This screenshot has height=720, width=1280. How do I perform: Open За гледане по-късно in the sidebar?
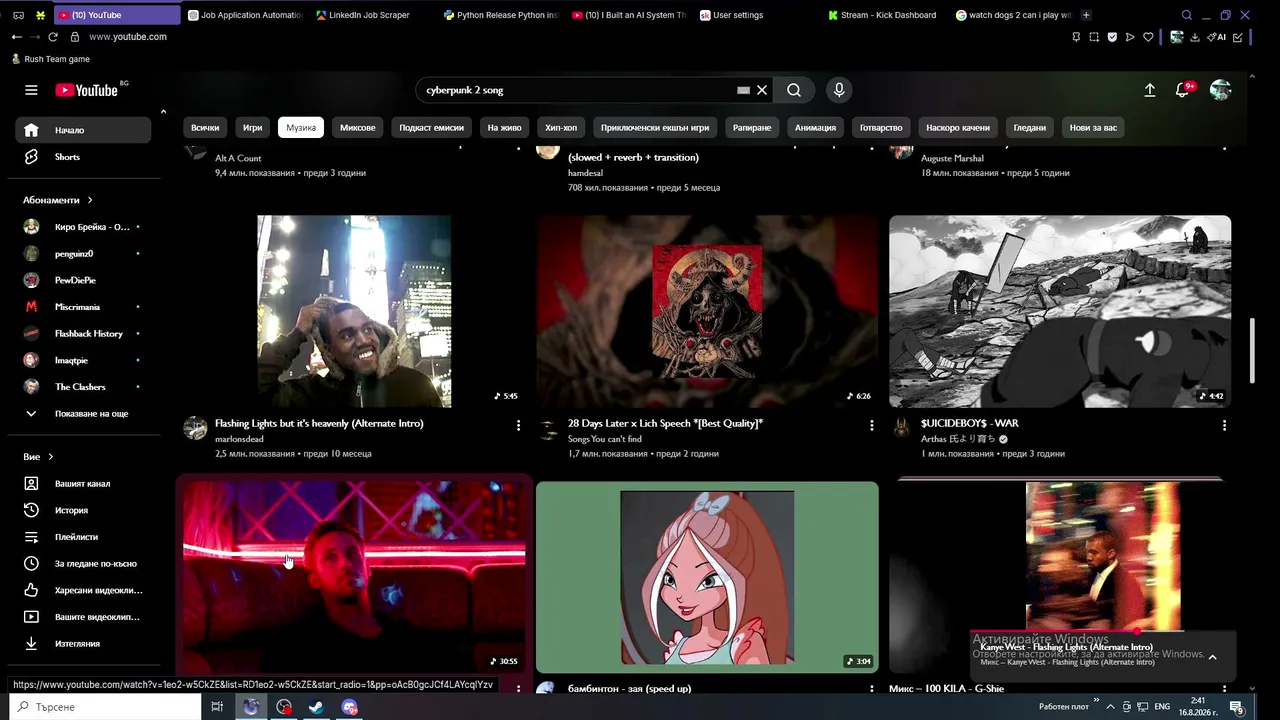(83, 564)
